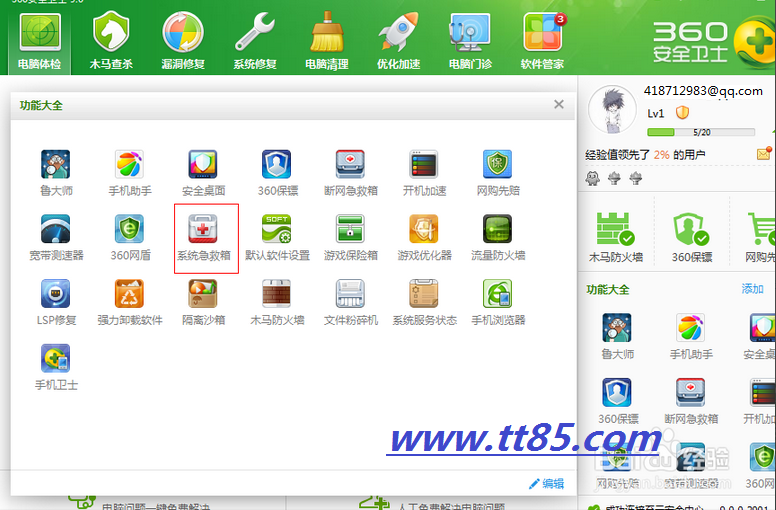Launch 鲁大师 in the 功能大全 dialog
The height and width of the screenshot is (510, 776).
[55, 171]
